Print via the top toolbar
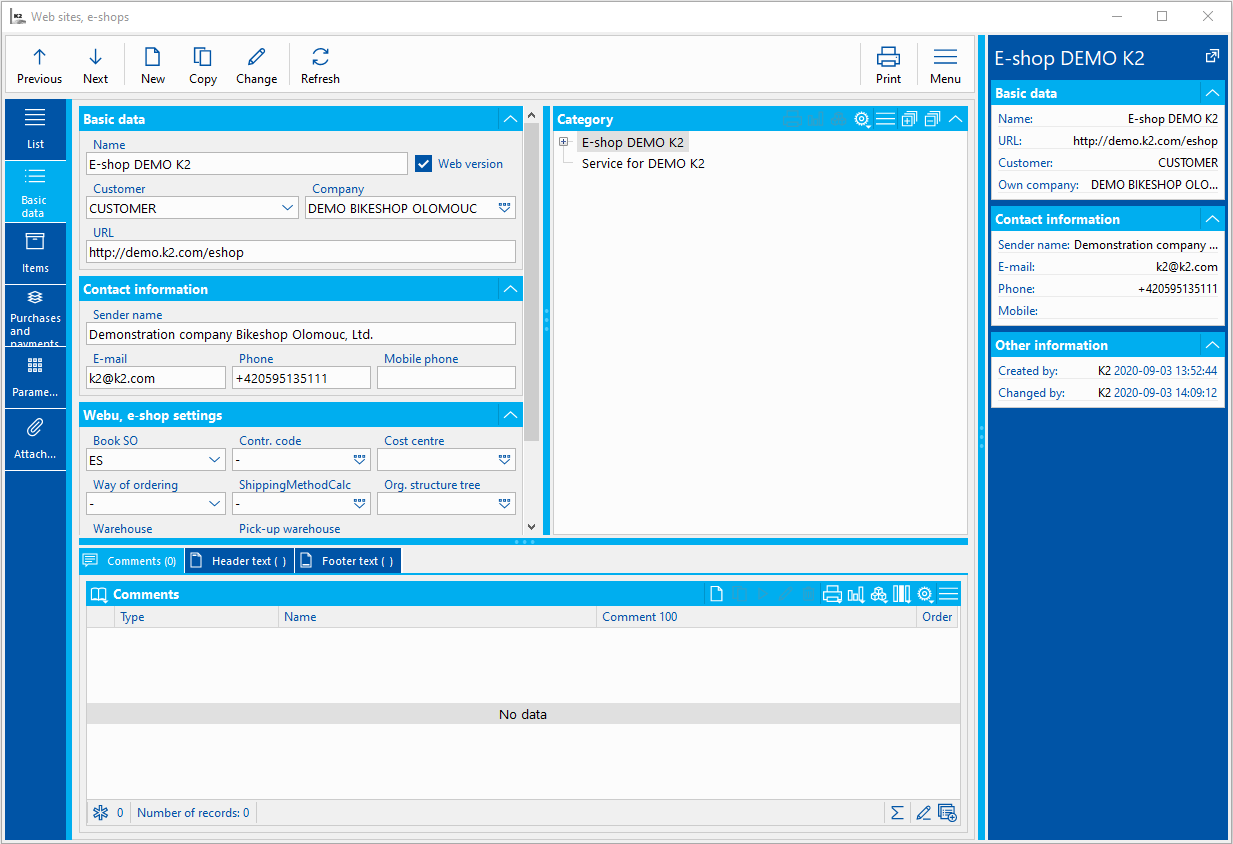Image resolution: width=1233 pixels, height=844 pixels. 888,65
